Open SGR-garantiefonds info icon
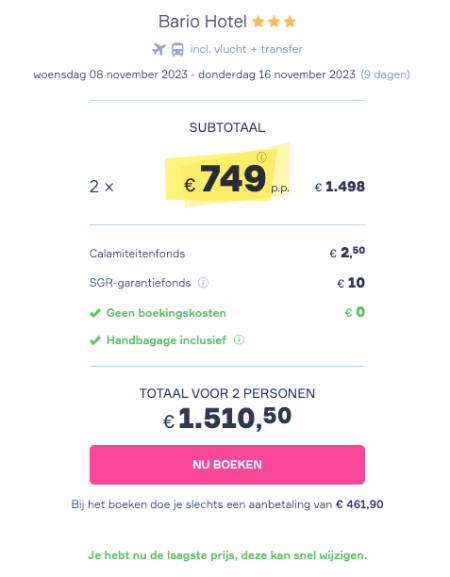The width and height of the screenshot is (450, 577). 203,283
